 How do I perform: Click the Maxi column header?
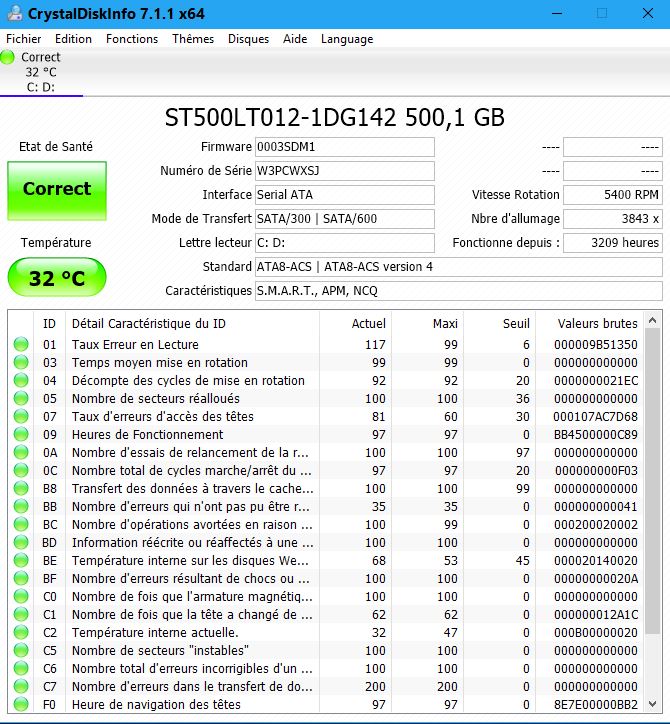click(x=428, y=324)
